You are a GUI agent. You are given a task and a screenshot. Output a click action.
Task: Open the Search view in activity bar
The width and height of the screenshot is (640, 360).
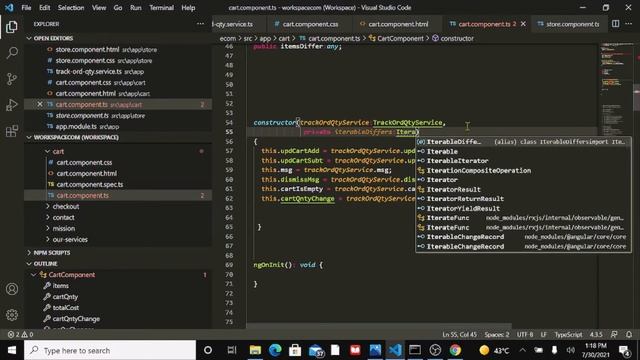(x=12, y=53)
